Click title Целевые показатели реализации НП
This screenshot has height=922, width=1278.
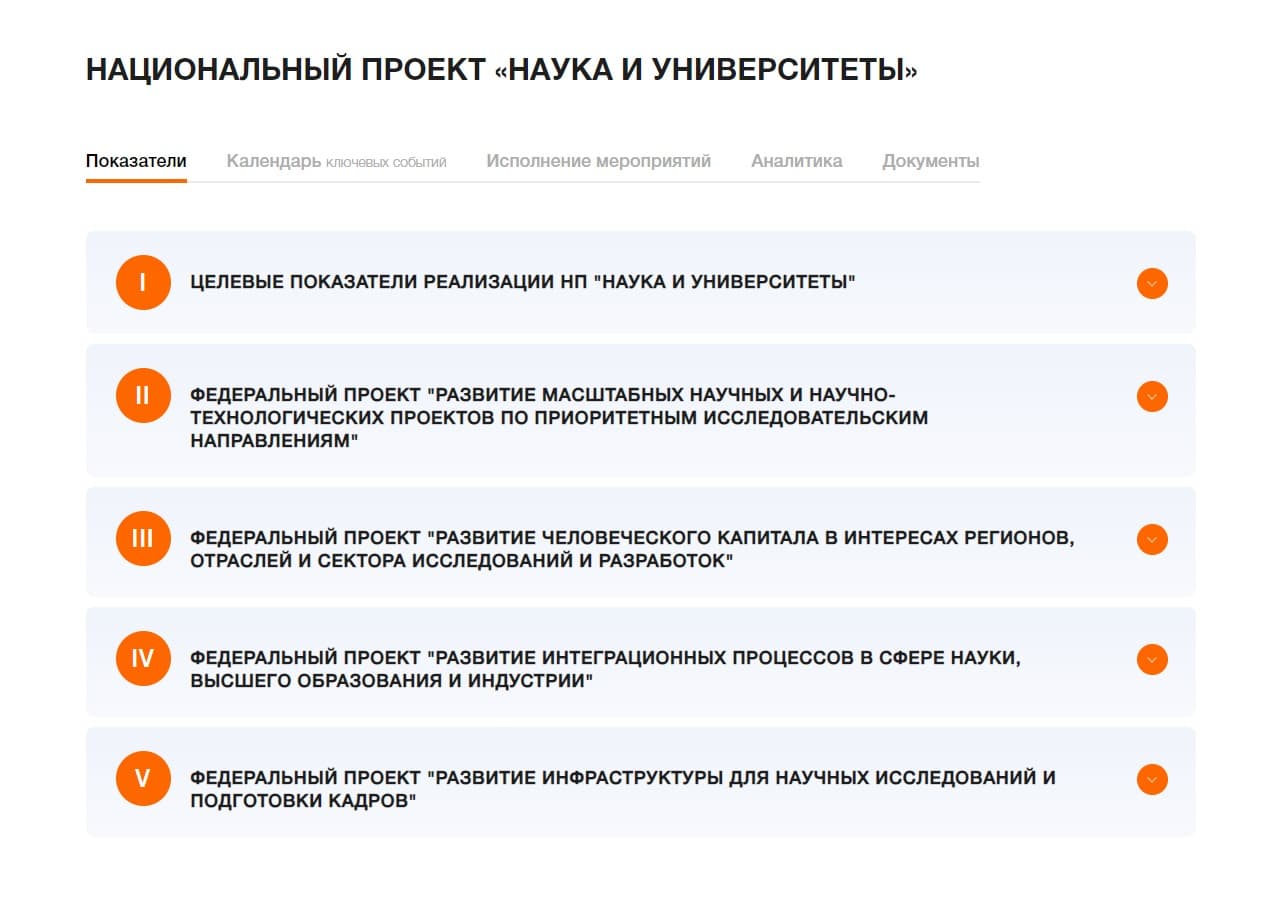523,282
